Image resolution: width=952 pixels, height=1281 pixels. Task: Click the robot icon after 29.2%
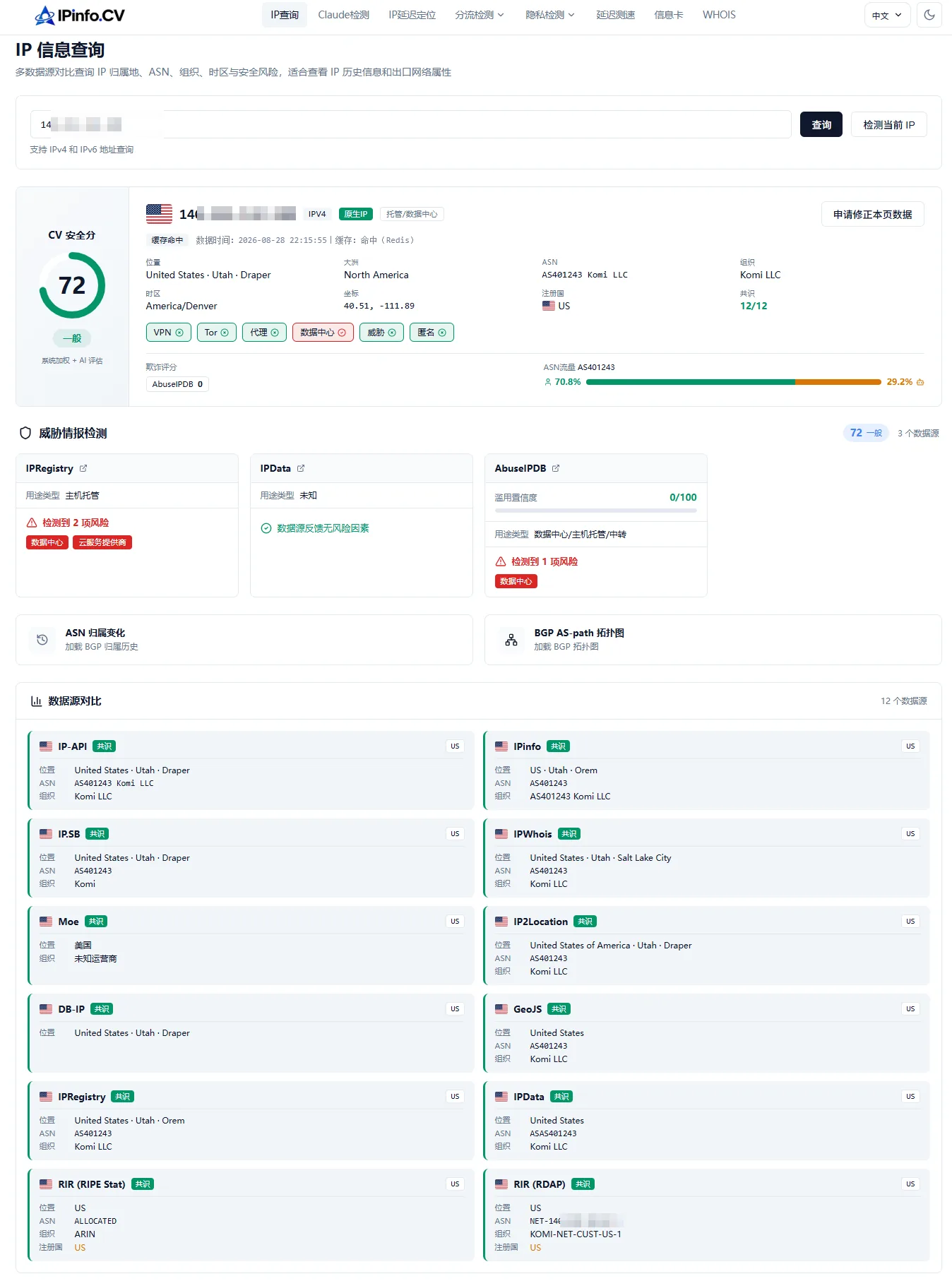tap(920, 382)
